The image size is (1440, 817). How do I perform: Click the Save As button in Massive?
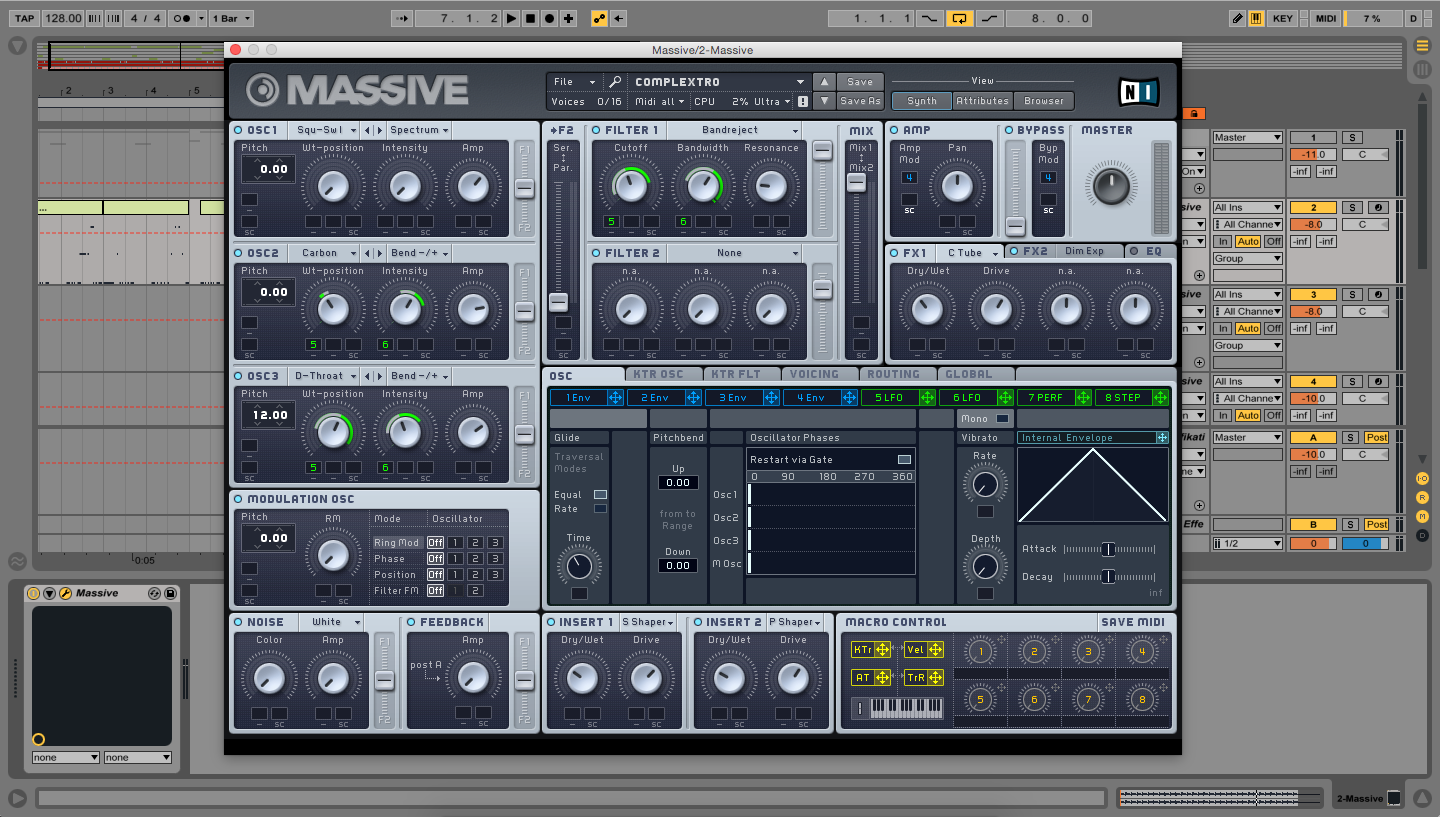click(860, 101)
